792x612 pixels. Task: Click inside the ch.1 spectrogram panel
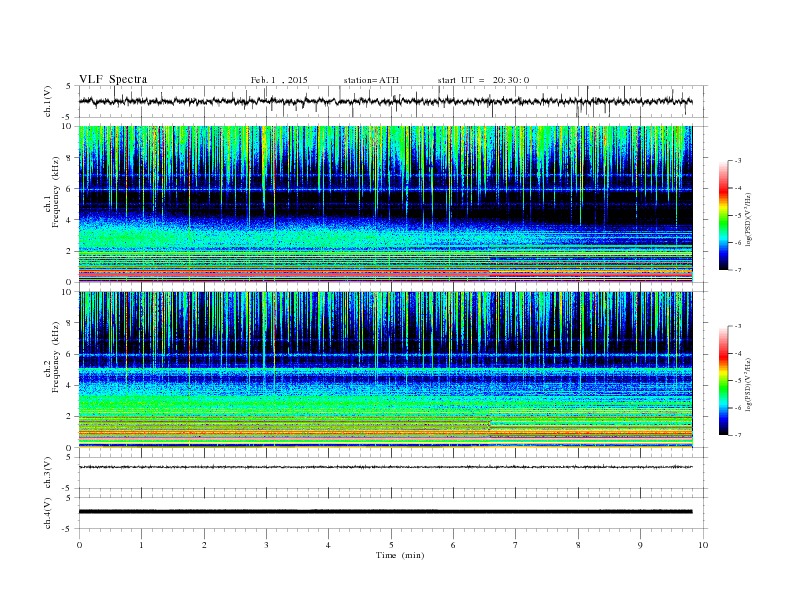(x=385, y=204)
